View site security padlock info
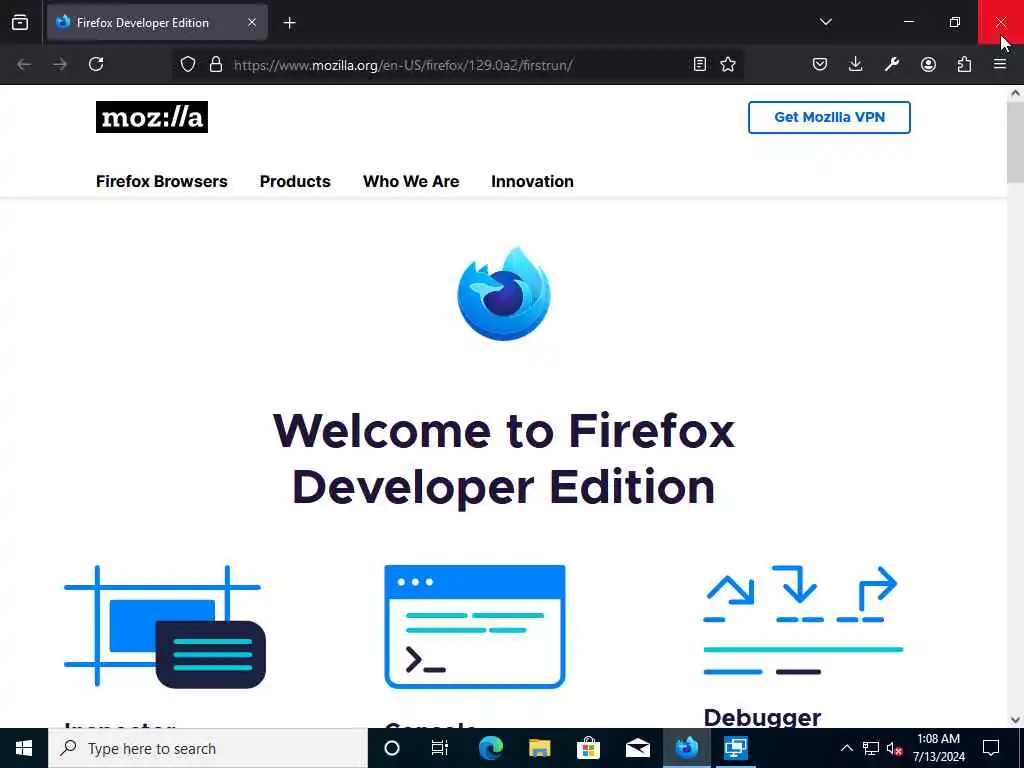This screenshot has width=1024, height=768. [x=216, y=64]
